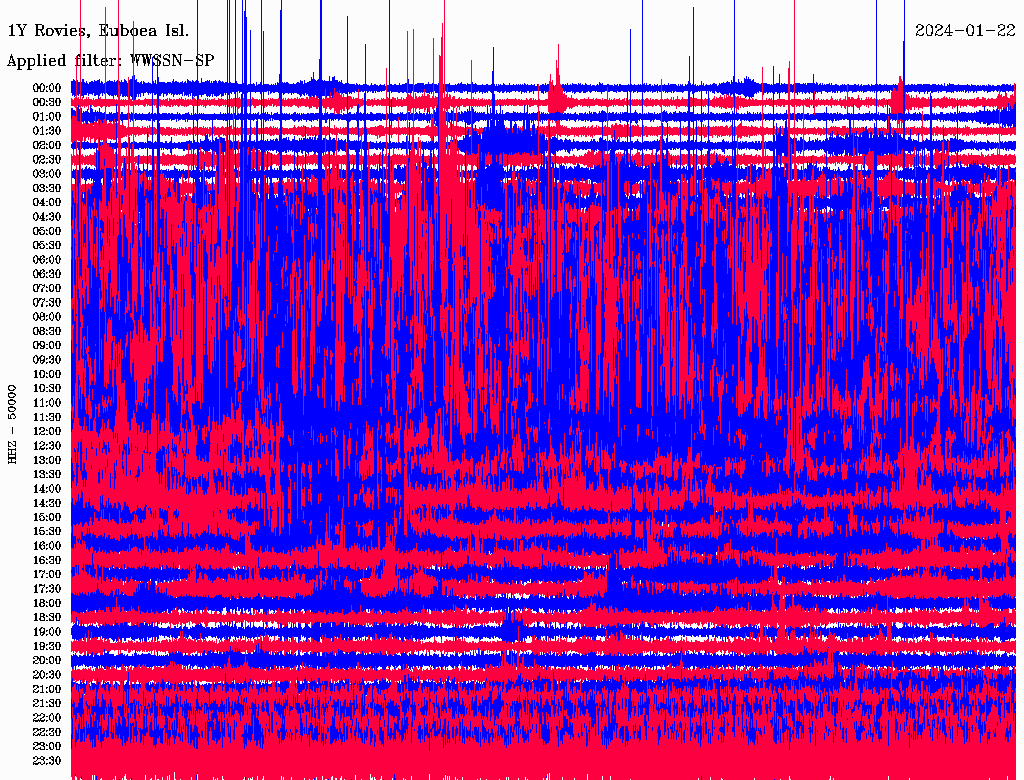Click the 06:00 time row label
1024x780 pixels.
47,259
